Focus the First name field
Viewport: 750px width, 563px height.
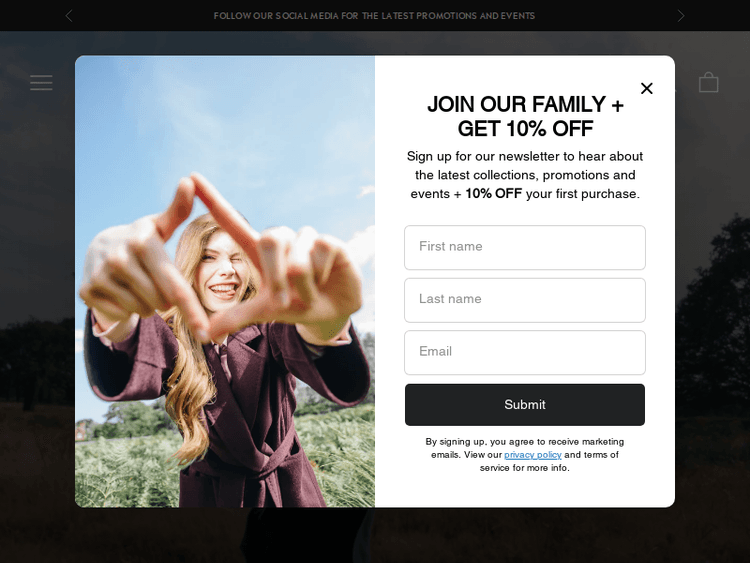[525, 247]
